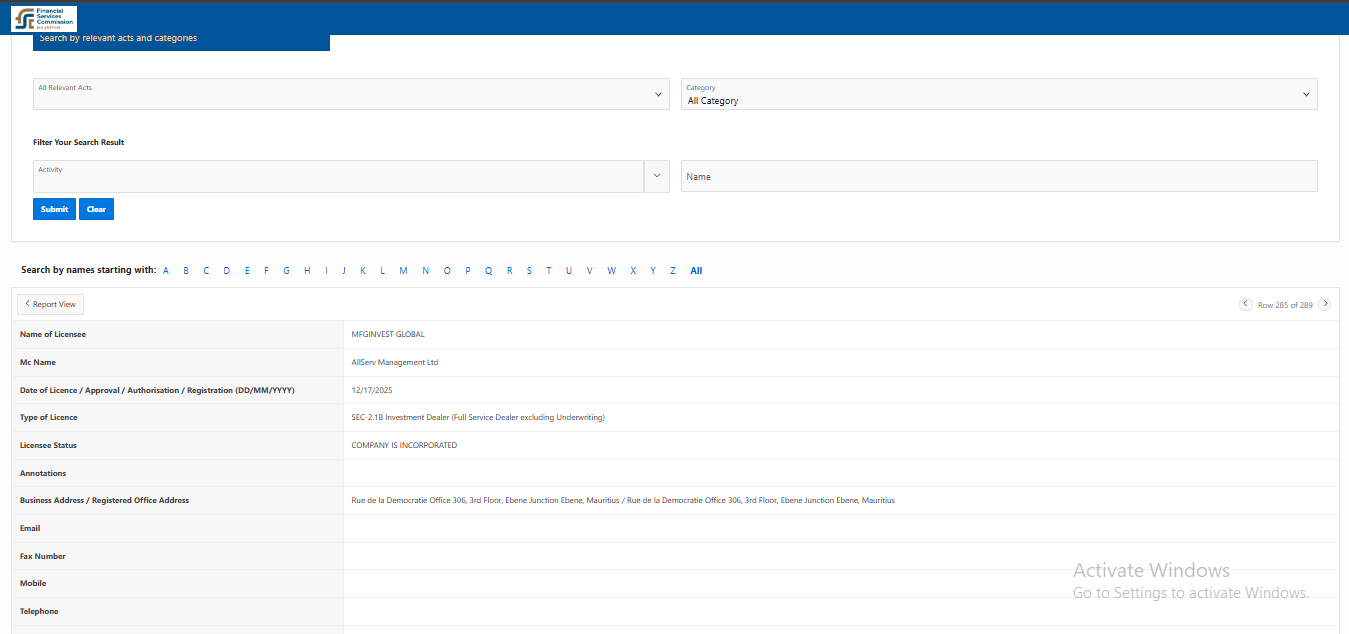Image resolution: width=1349 pixels, height=634 pixels.
Task: Open the Category dropdown
Action: click(x=999, y=94)
